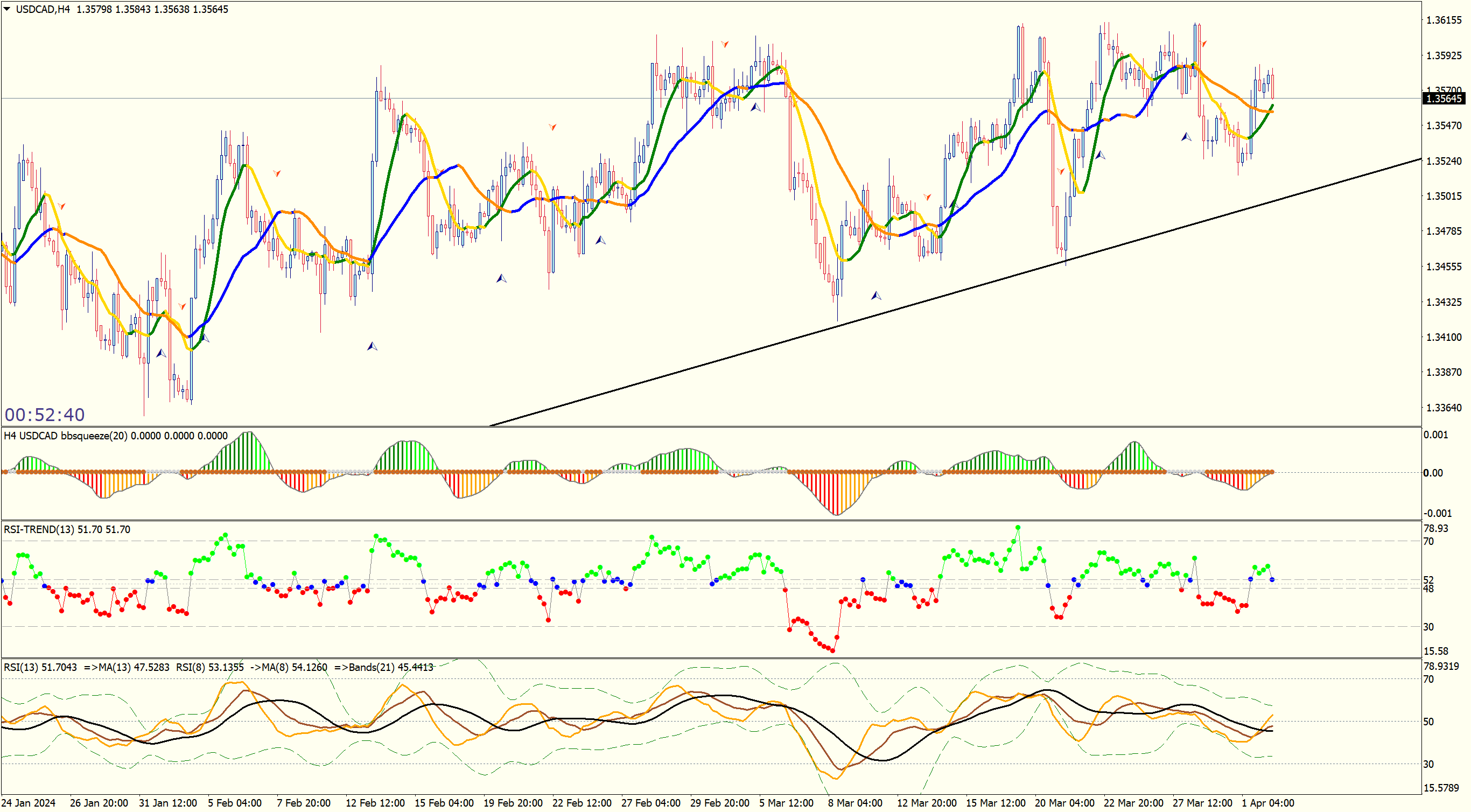This screenshot has height=812, width=1471.
Task: Click the red down-arrow above the 27 Mar high
Action: pos(1204,44)
